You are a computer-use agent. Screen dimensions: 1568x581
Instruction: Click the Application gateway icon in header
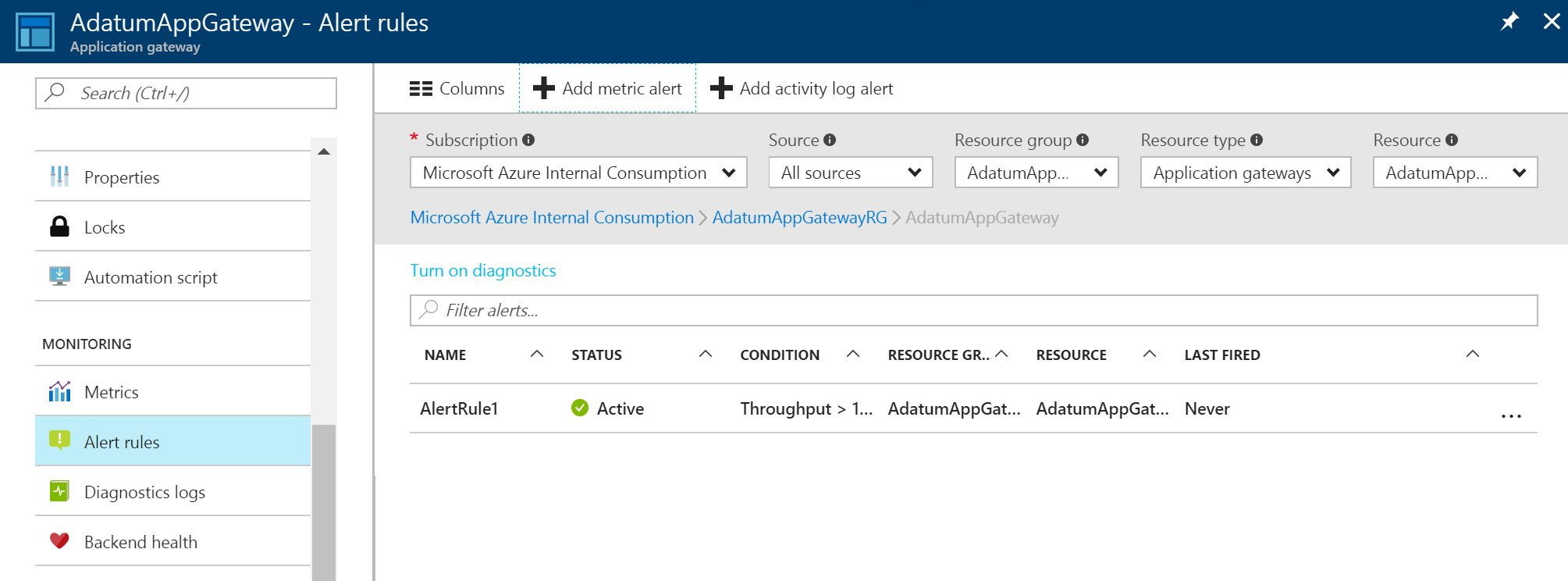(35, 32)
